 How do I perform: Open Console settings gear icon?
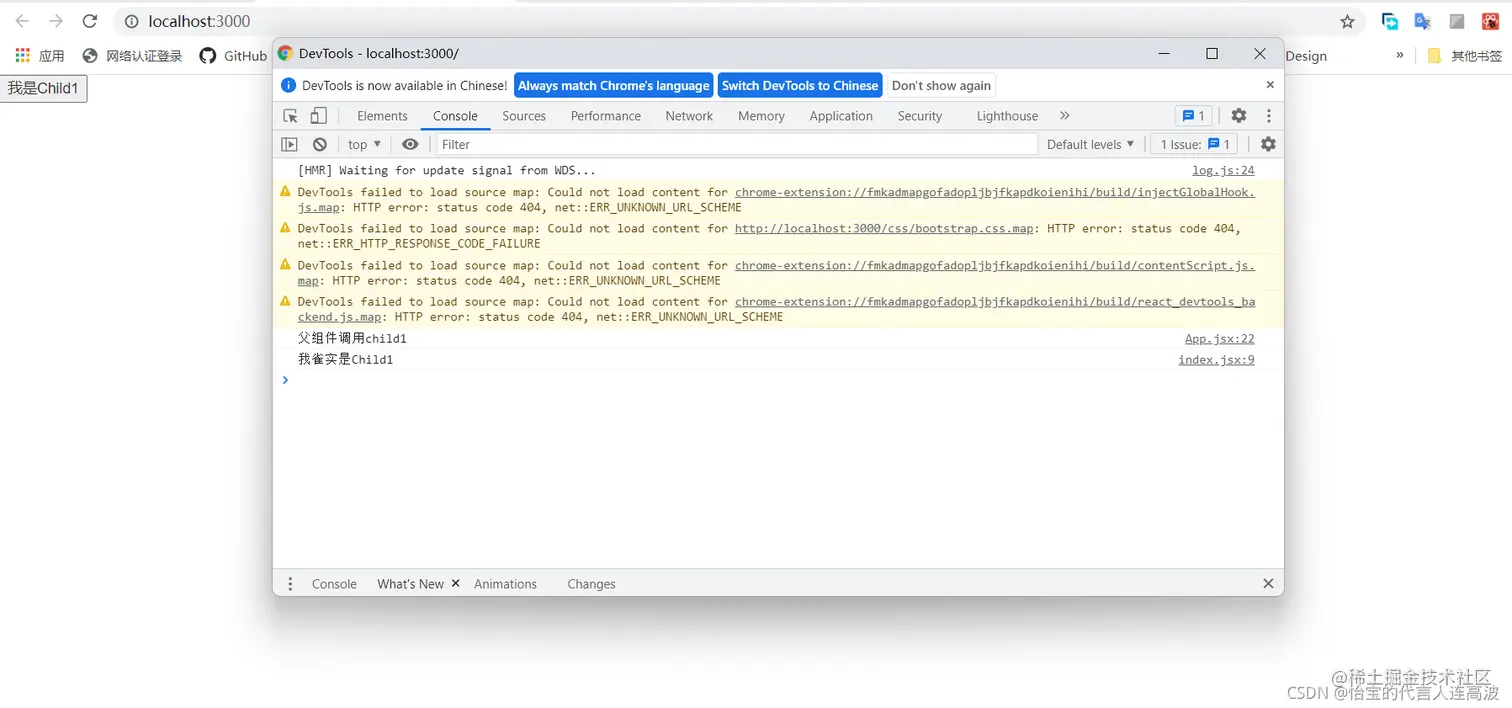coord(1268,144)
